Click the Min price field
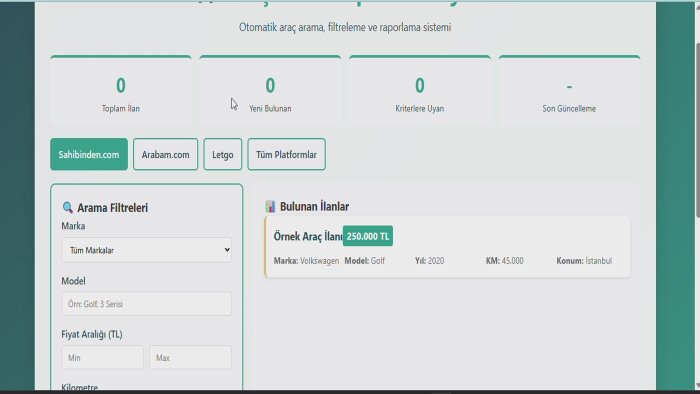The width and height of the screenshot is (700, 394). pos(102,357)
